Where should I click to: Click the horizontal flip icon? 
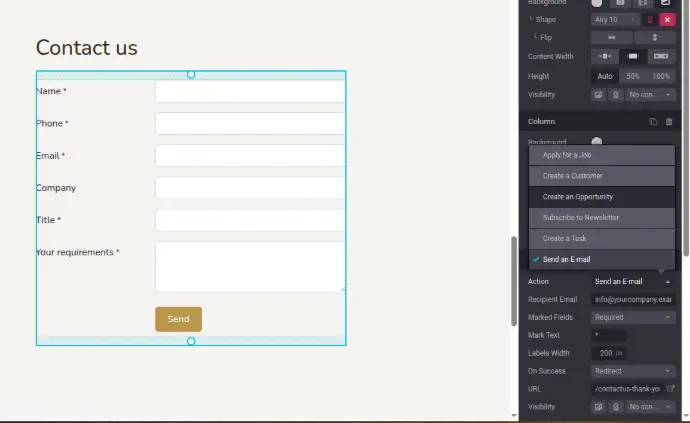click(612, 38)
